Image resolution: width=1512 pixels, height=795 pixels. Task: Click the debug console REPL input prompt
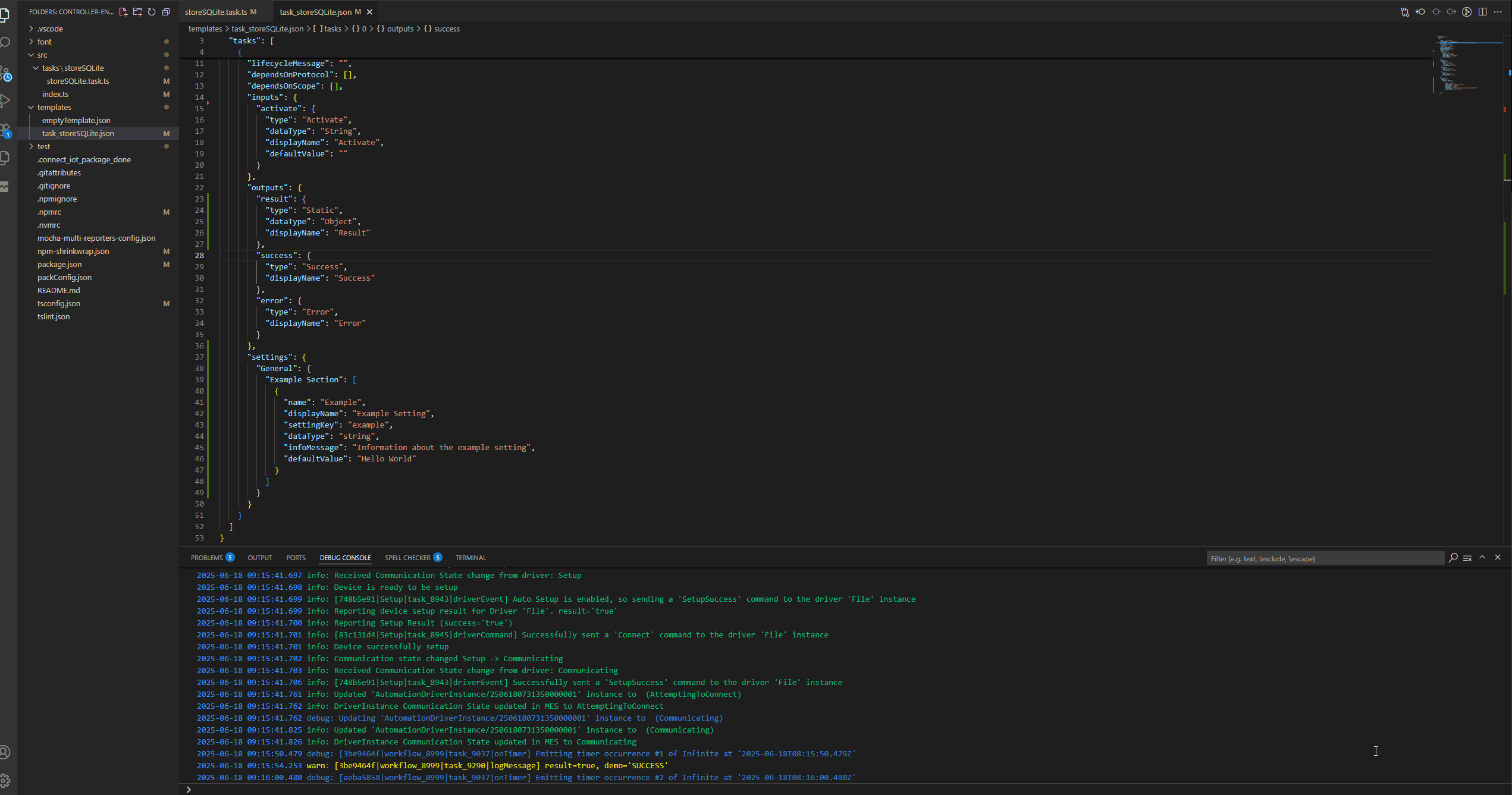click(x=845, y=789)
